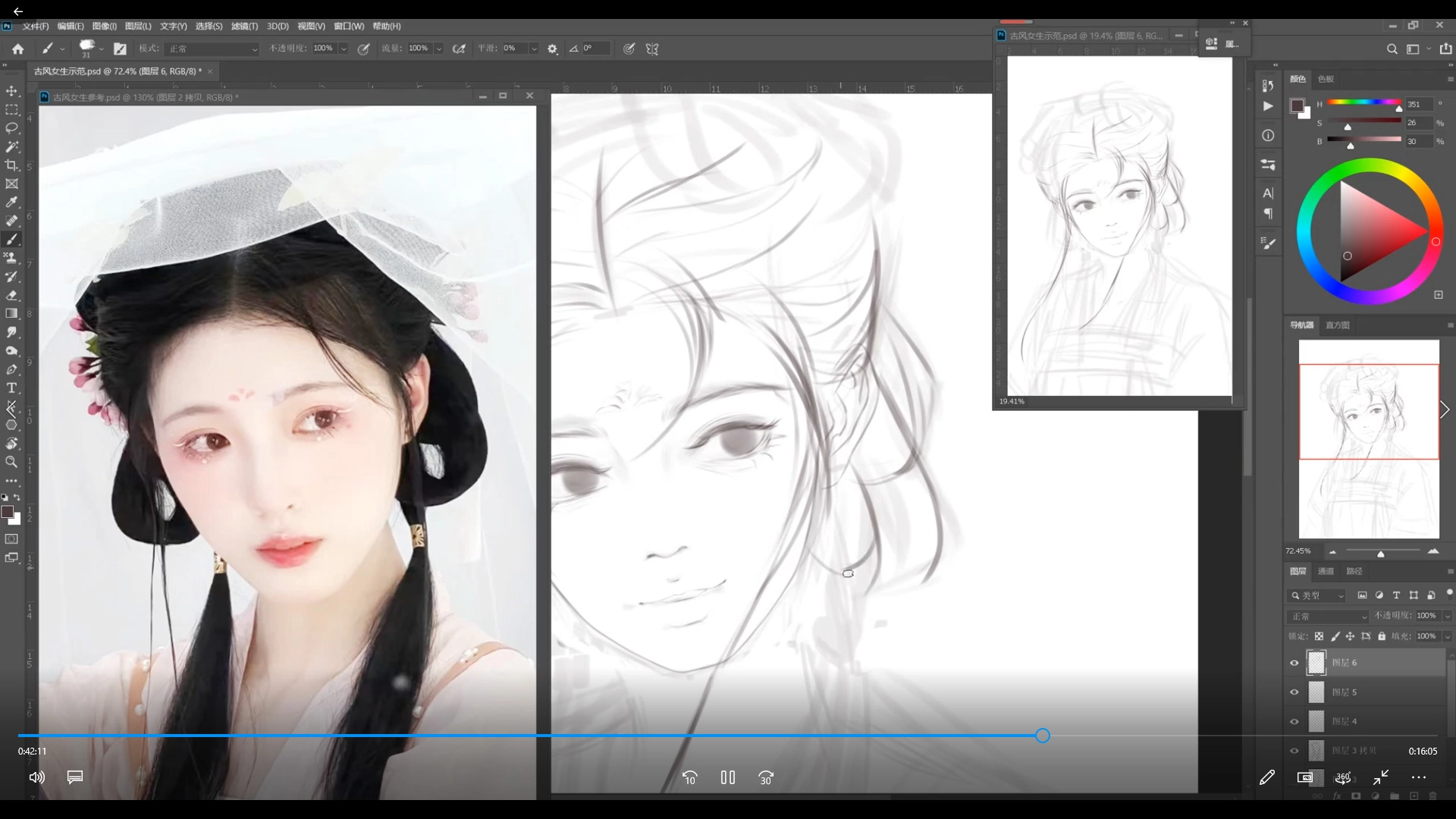The width and height of the screenshot is (1456, 819).
Task: Select the Type tool
Action: pos(11,388)
